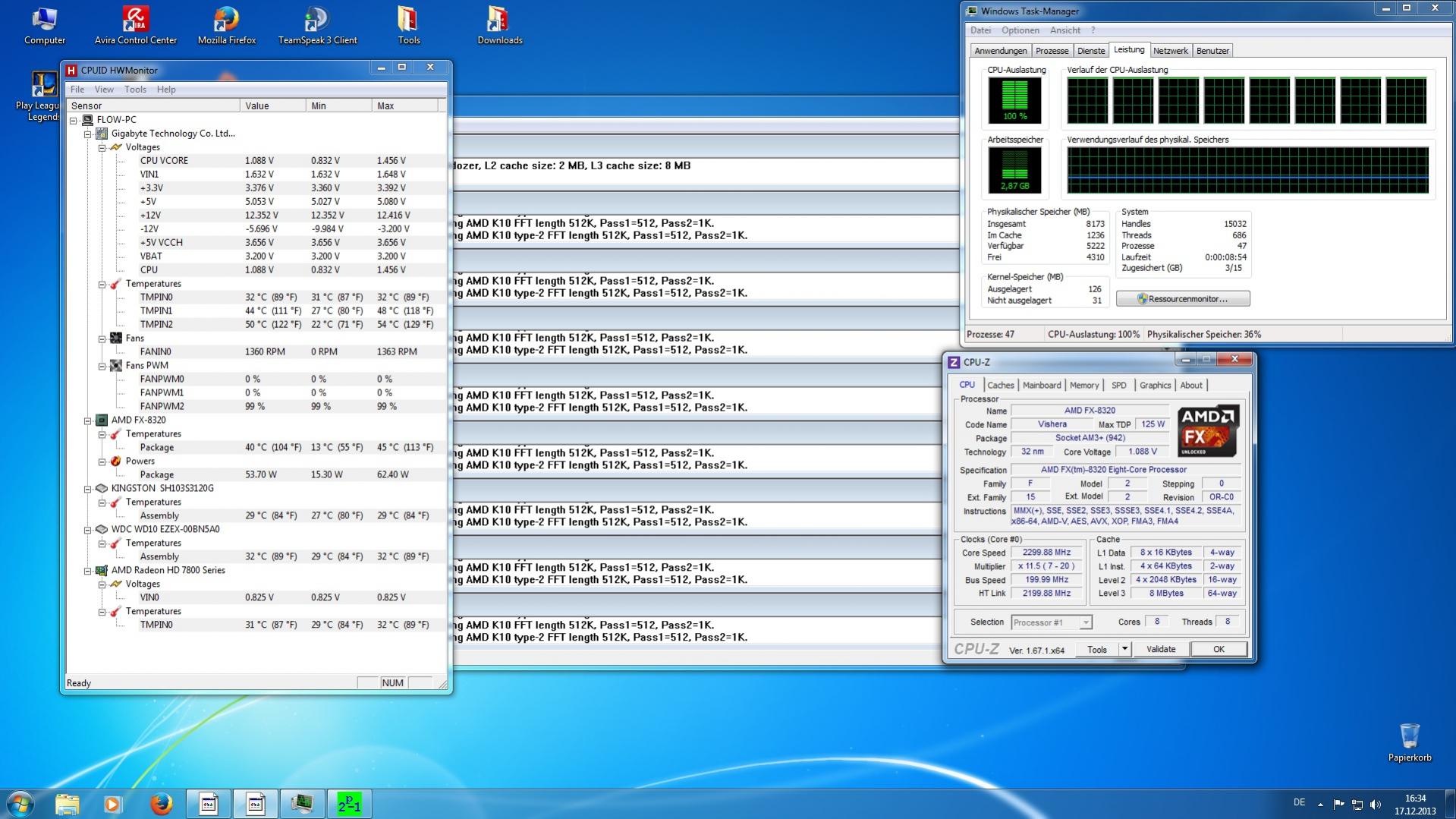Switch to CPU-Z Memory tab
Image resolution: width=1456 pixels, height=819 pixels.
pyautogui.click(x=1083, y=386)
